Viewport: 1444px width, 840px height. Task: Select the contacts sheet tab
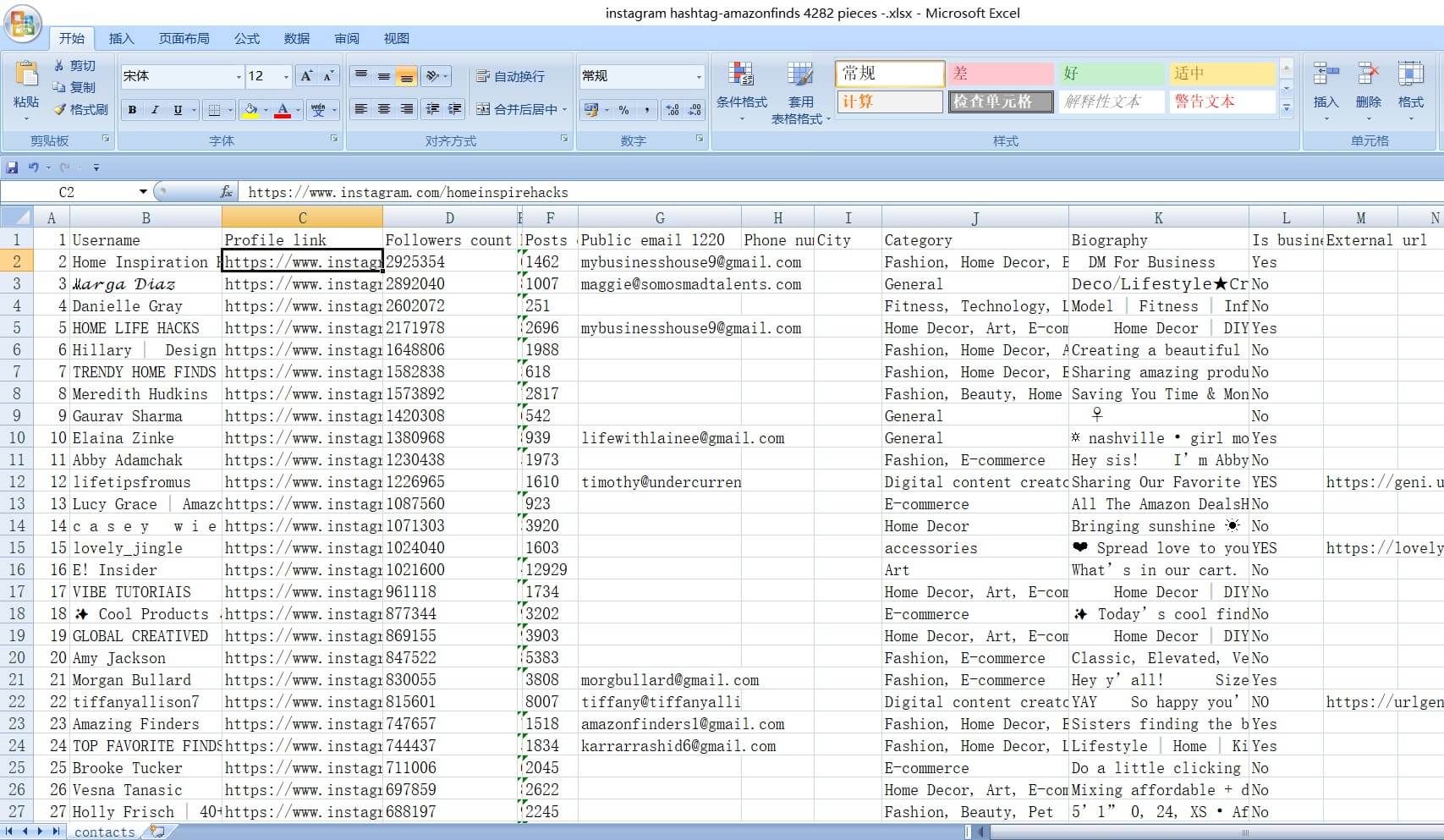pyautogui.click(x=104, y=832)
